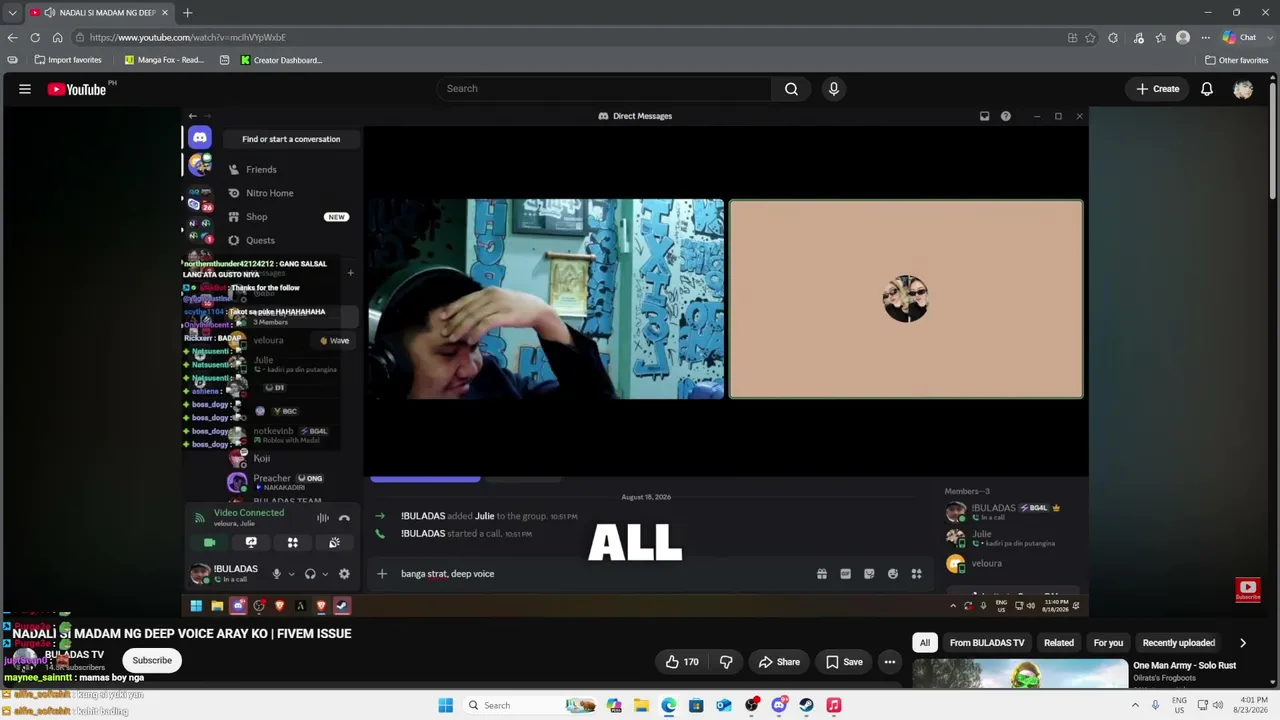This screenshot has height=720, width=1280.
Task: Open Discord from the Windows taskbar
Action: click(779, 705)
